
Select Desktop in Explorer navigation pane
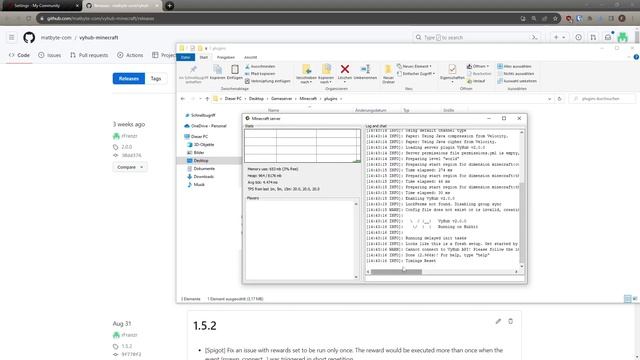200,161
